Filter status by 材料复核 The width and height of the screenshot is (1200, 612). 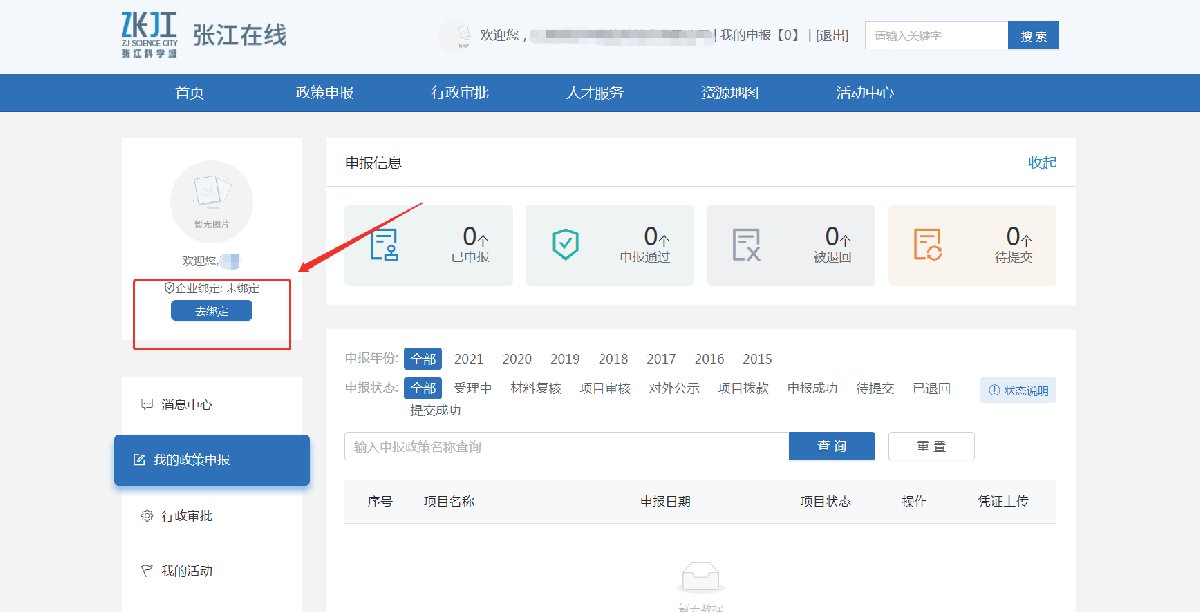click(536, 388)
